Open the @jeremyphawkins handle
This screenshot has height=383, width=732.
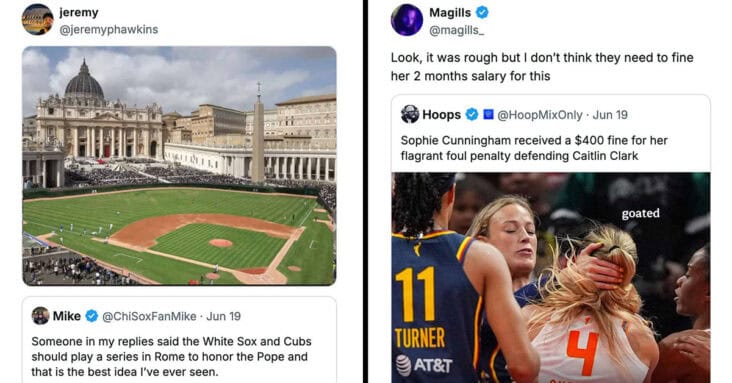point(108,29)
